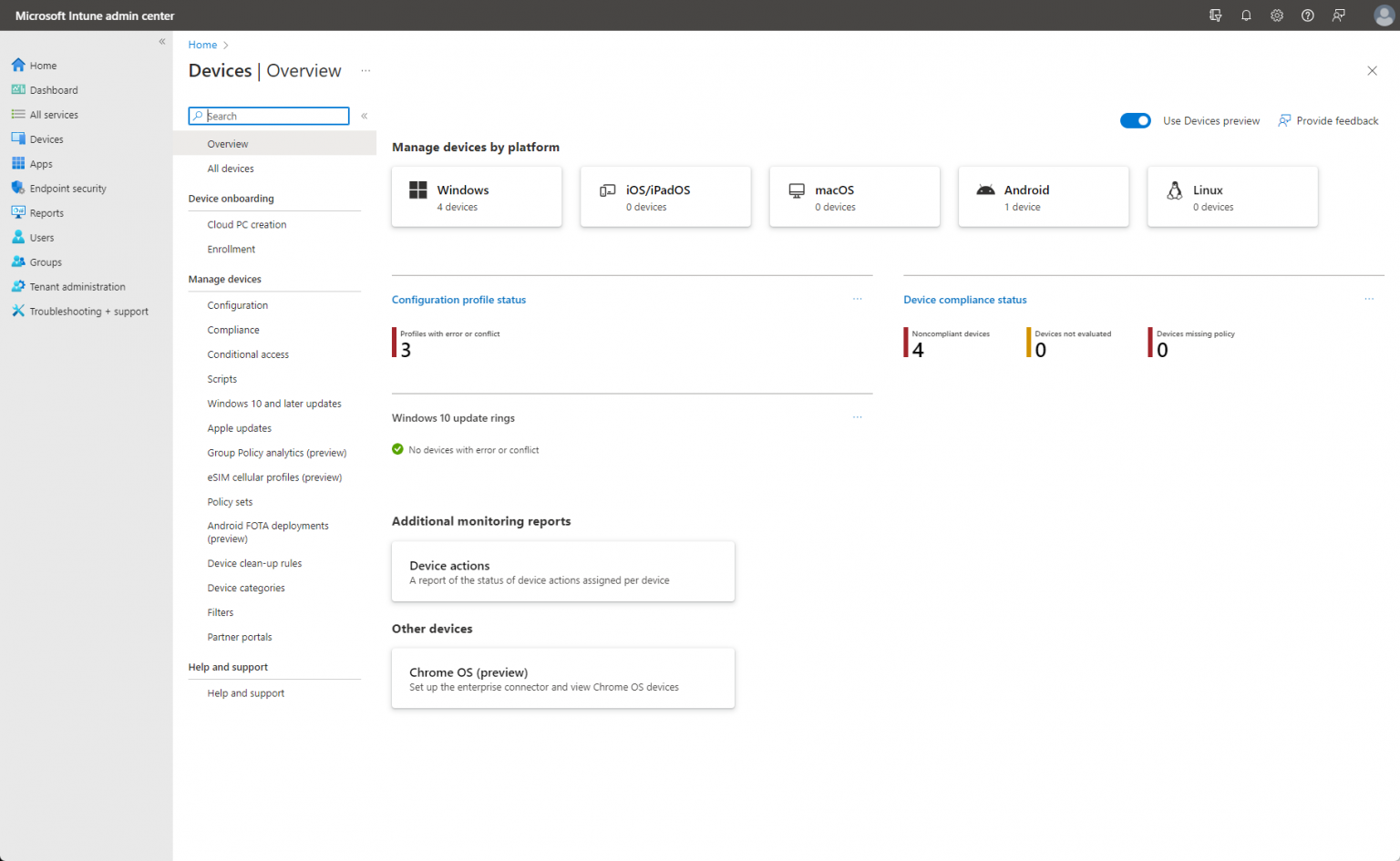The width and height of the screenshot is (1400, 861).
Task: Open Endpoint security shield icon in sidebar
Action: pos(18,188)
